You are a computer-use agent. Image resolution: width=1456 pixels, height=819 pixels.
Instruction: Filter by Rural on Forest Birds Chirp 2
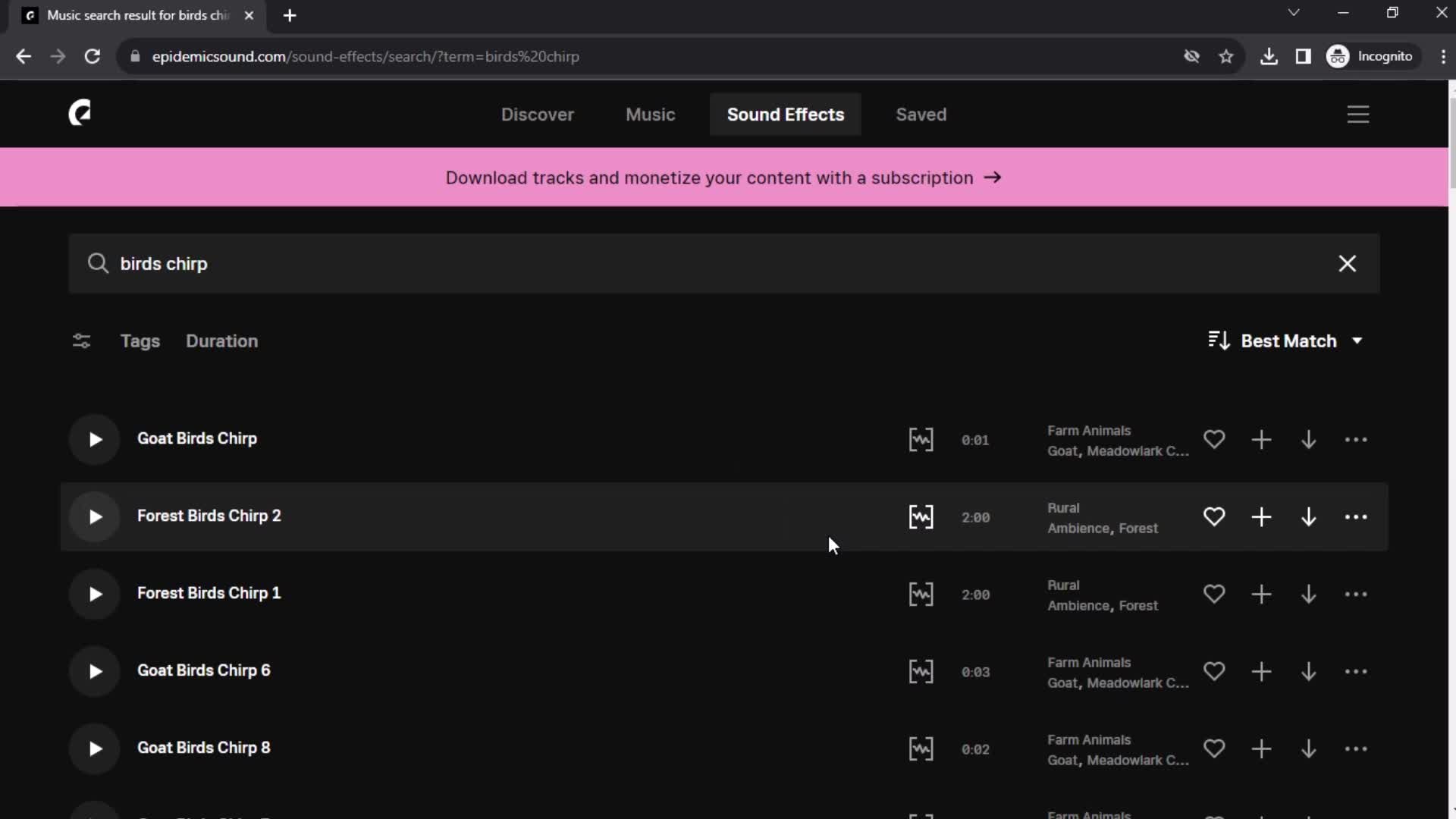tap(1063, 508)
